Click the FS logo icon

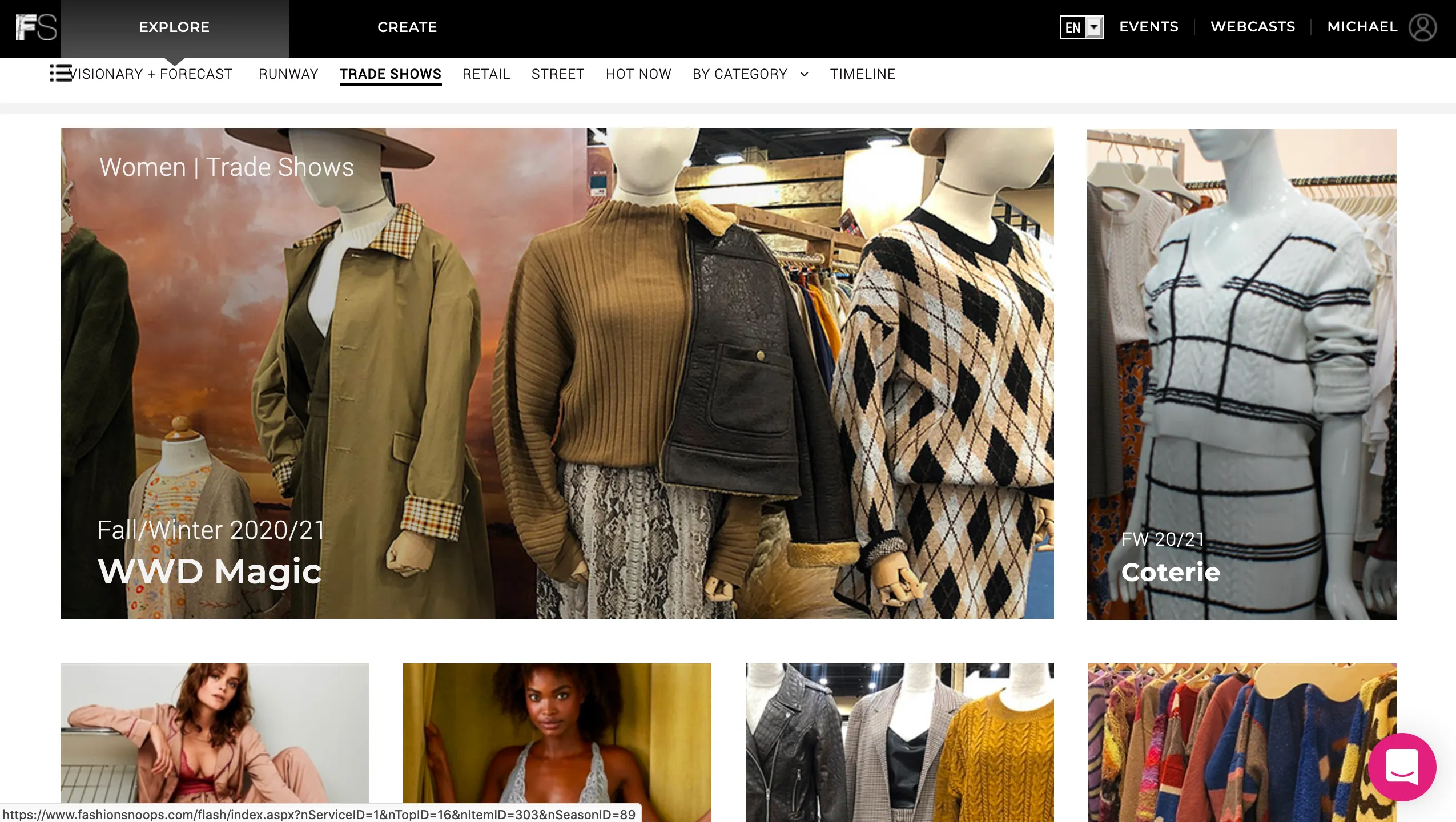[x=36, y=27]
